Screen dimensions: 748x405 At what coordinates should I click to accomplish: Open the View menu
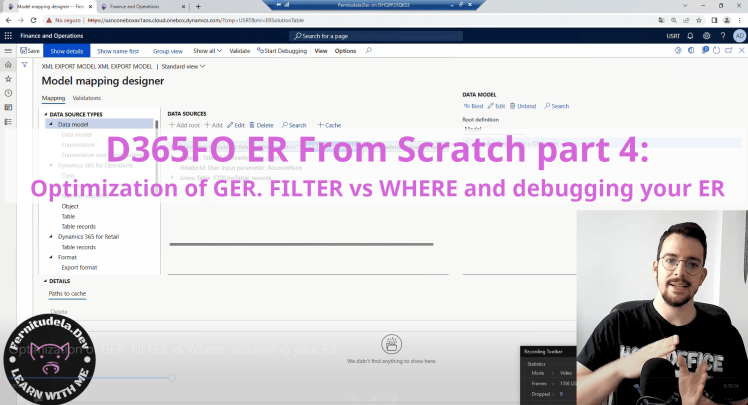tap(321, 51)
